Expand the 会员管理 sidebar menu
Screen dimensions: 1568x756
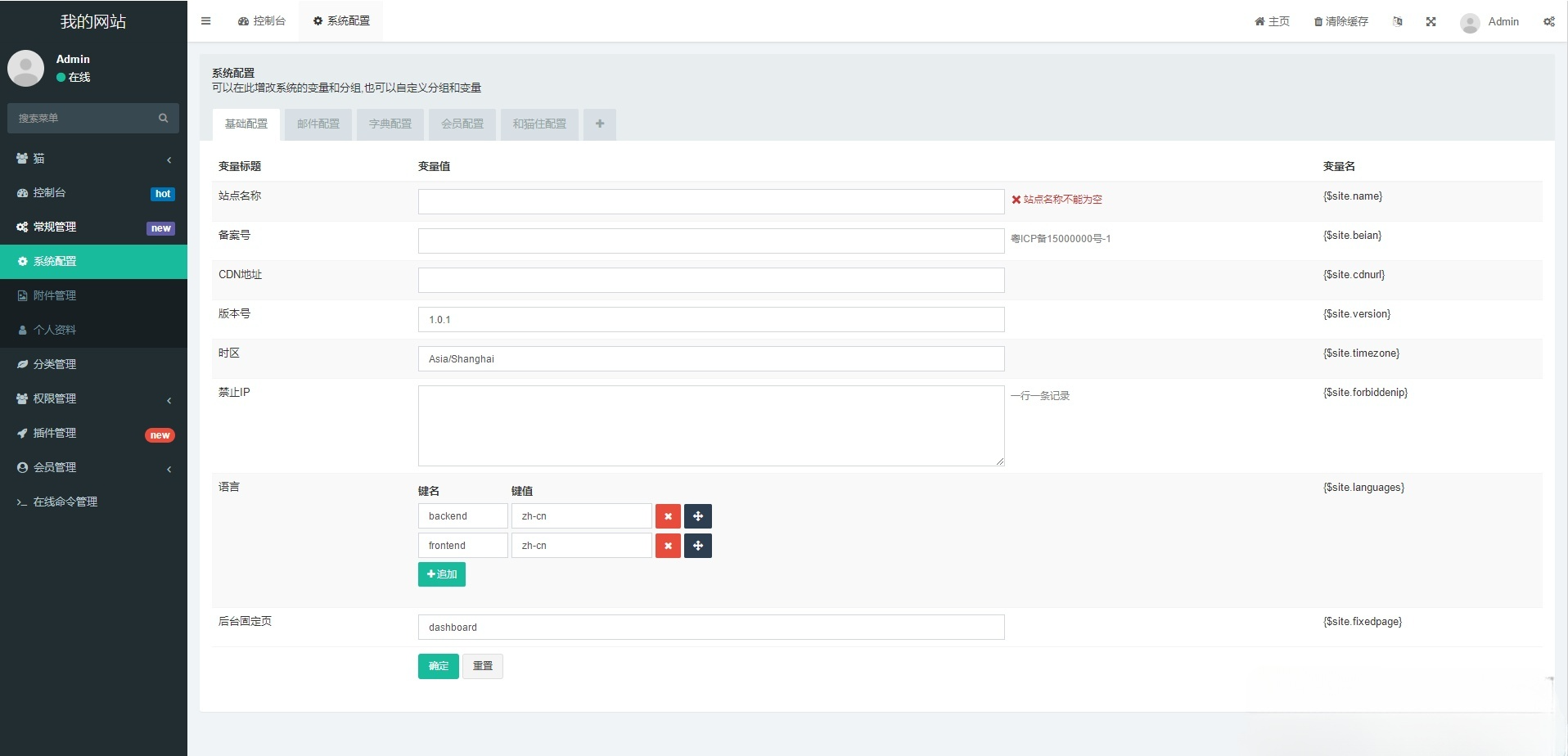[93, 467]
